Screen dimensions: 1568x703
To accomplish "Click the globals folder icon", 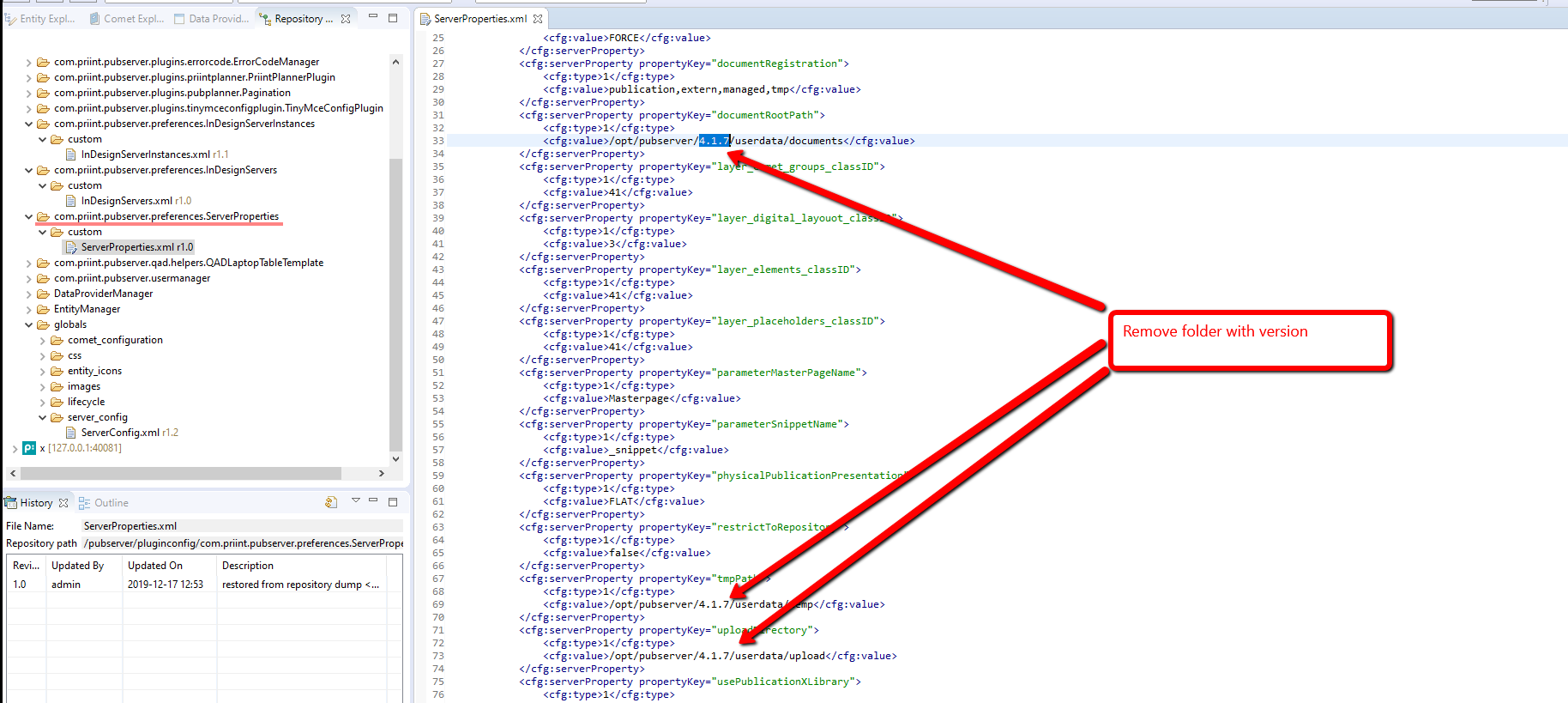I will [43, 324].
